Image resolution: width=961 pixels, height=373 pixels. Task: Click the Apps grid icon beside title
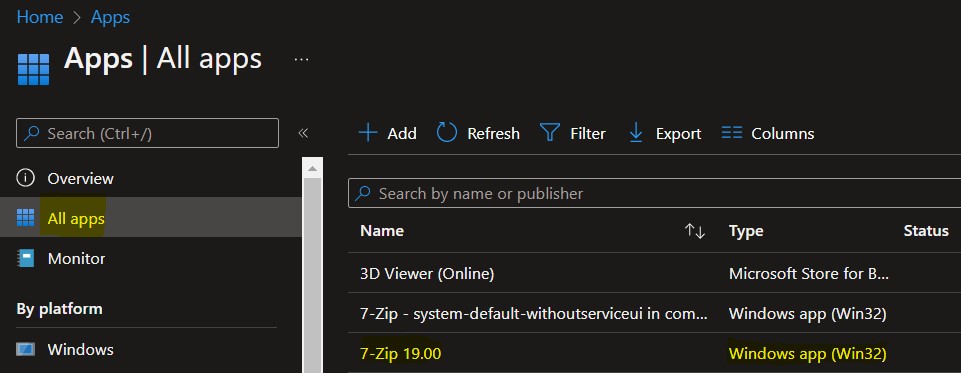(x=33, y=69)
